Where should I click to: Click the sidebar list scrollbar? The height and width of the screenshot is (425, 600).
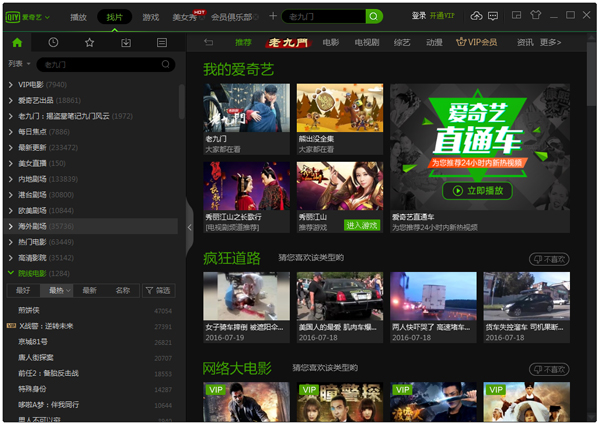(182, 101)
